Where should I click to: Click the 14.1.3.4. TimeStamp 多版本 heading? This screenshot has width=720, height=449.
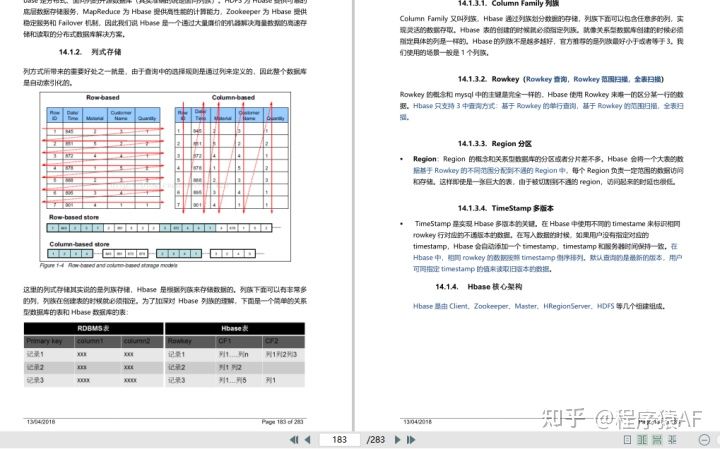pos(506,208)
